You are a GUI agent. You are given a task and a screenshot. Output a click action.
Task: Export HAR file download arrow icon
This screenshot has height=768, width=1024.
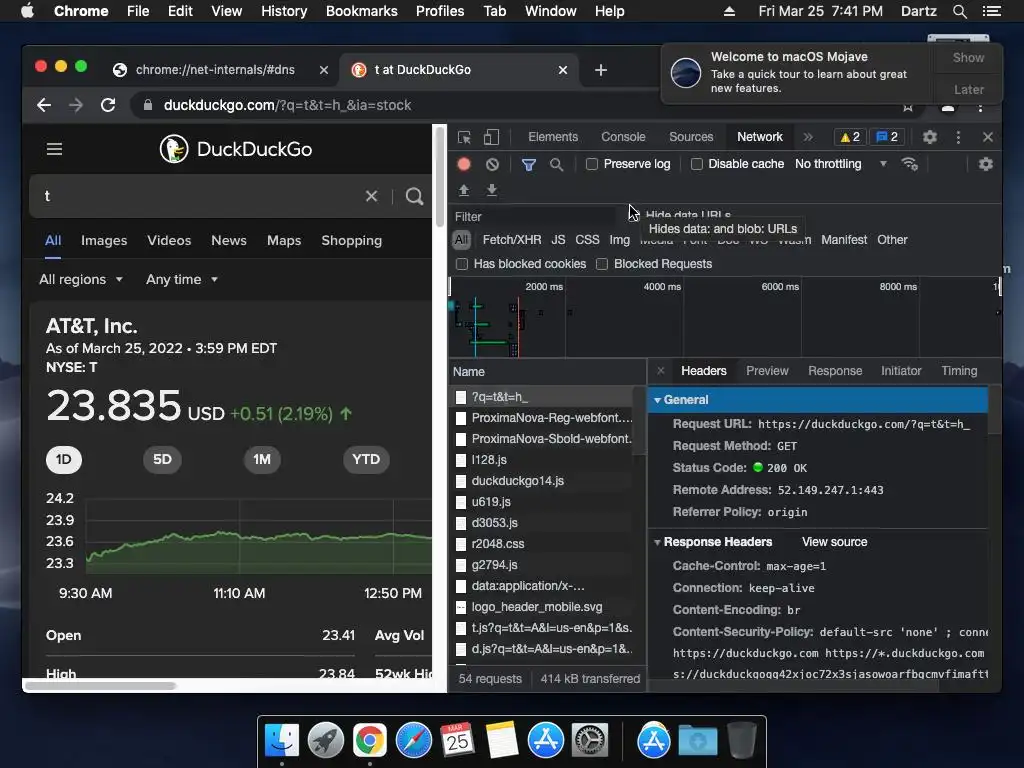pyautogui.click(x=492, y=190)
